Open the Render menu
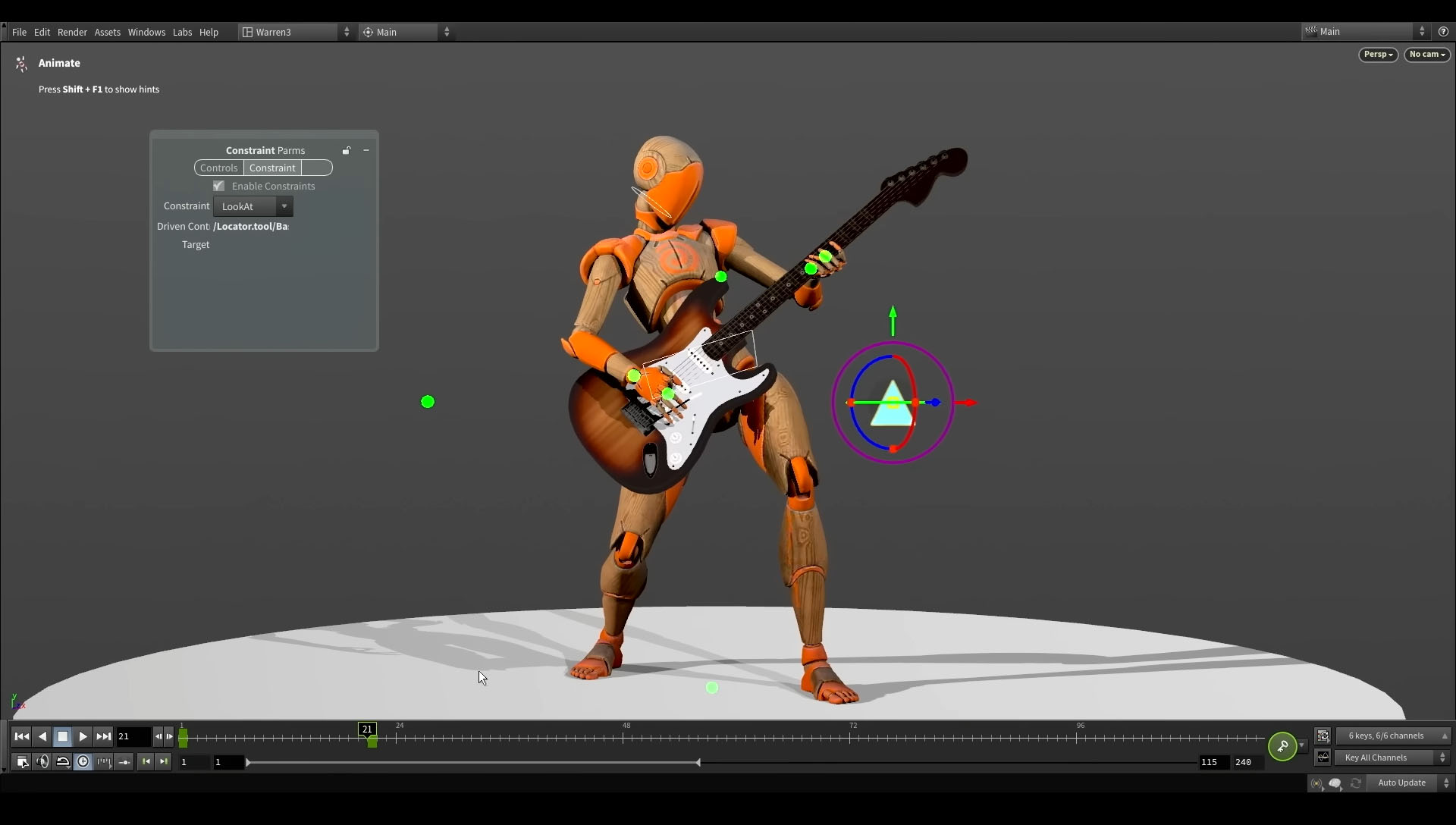Viewport: 1456px width, 825px height. point(72,32)
